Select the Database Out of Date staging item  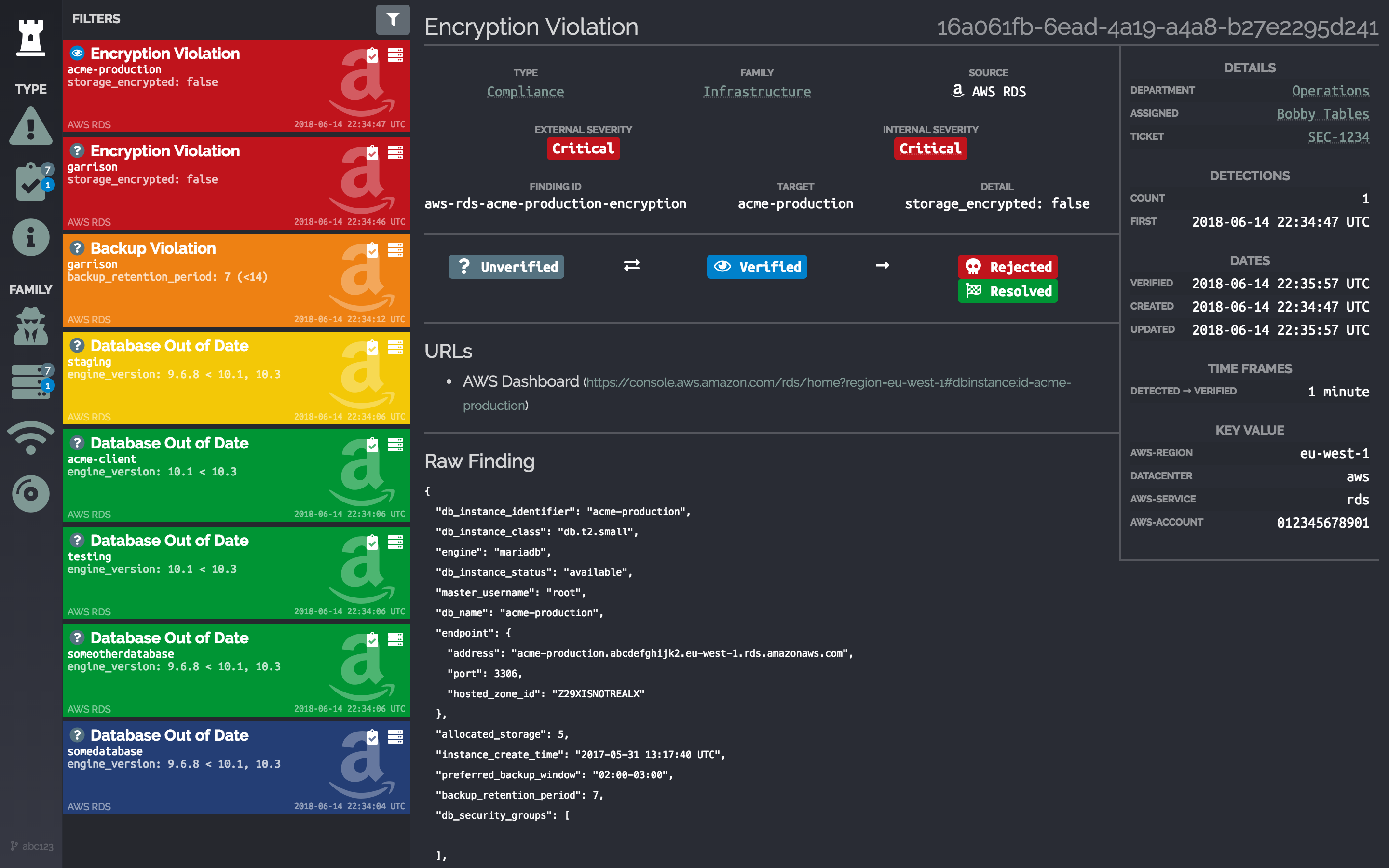pos(234,380)
